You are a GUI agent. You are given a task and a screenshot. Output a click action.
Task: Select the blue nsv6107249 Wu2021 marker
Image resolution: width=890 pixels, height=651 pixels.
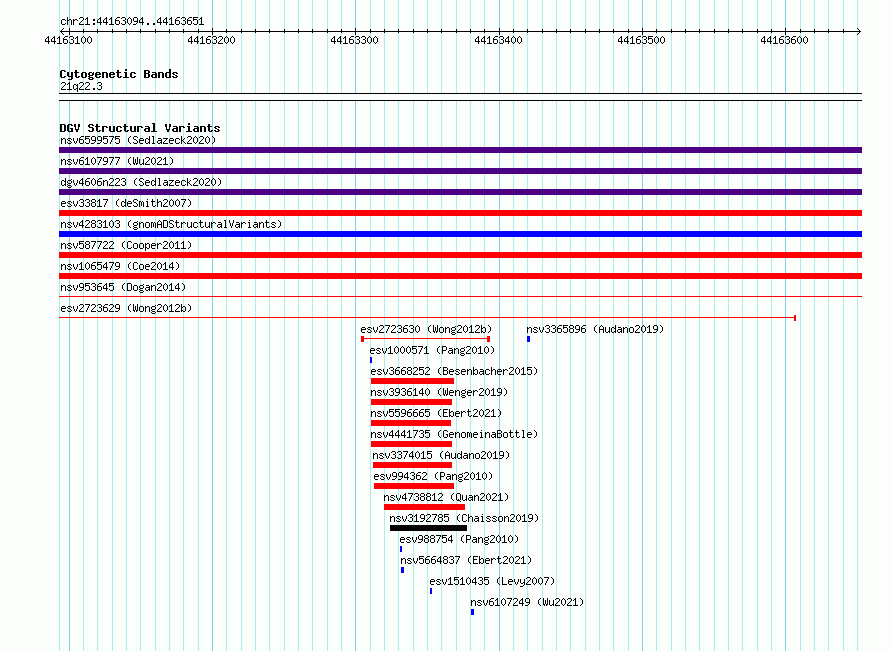[x=472, y=612]
